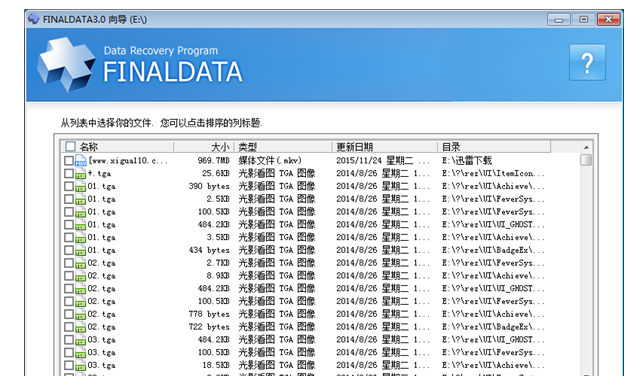The height and width of the screenshot is (376, 631).
Task: Click file icon of 02.tga 722 bytes
Action: point(80,327)
